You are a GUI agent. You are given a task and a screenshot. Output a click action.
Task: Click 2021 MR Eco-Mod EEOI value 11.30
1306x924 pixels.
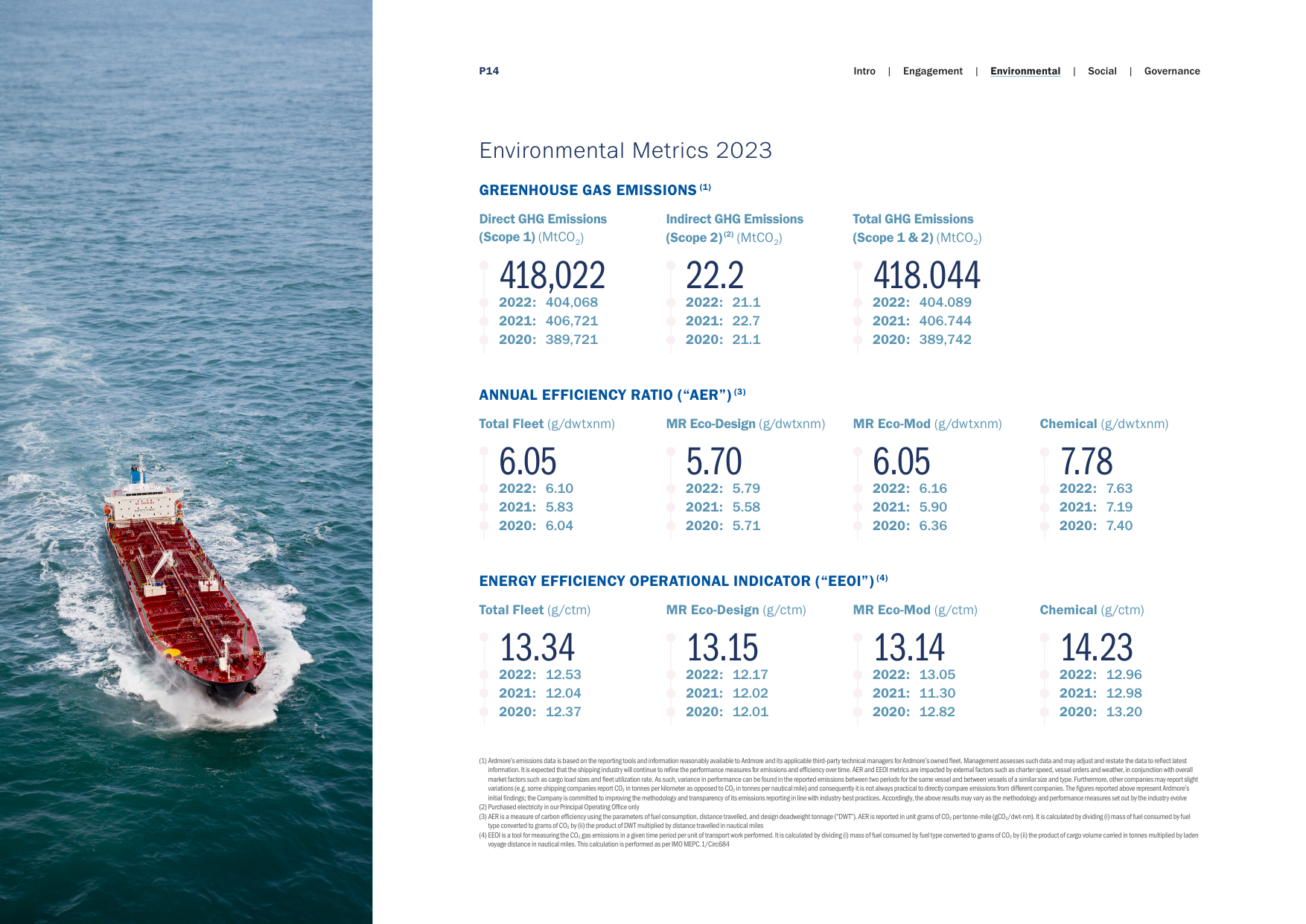[x=937, y=693]
